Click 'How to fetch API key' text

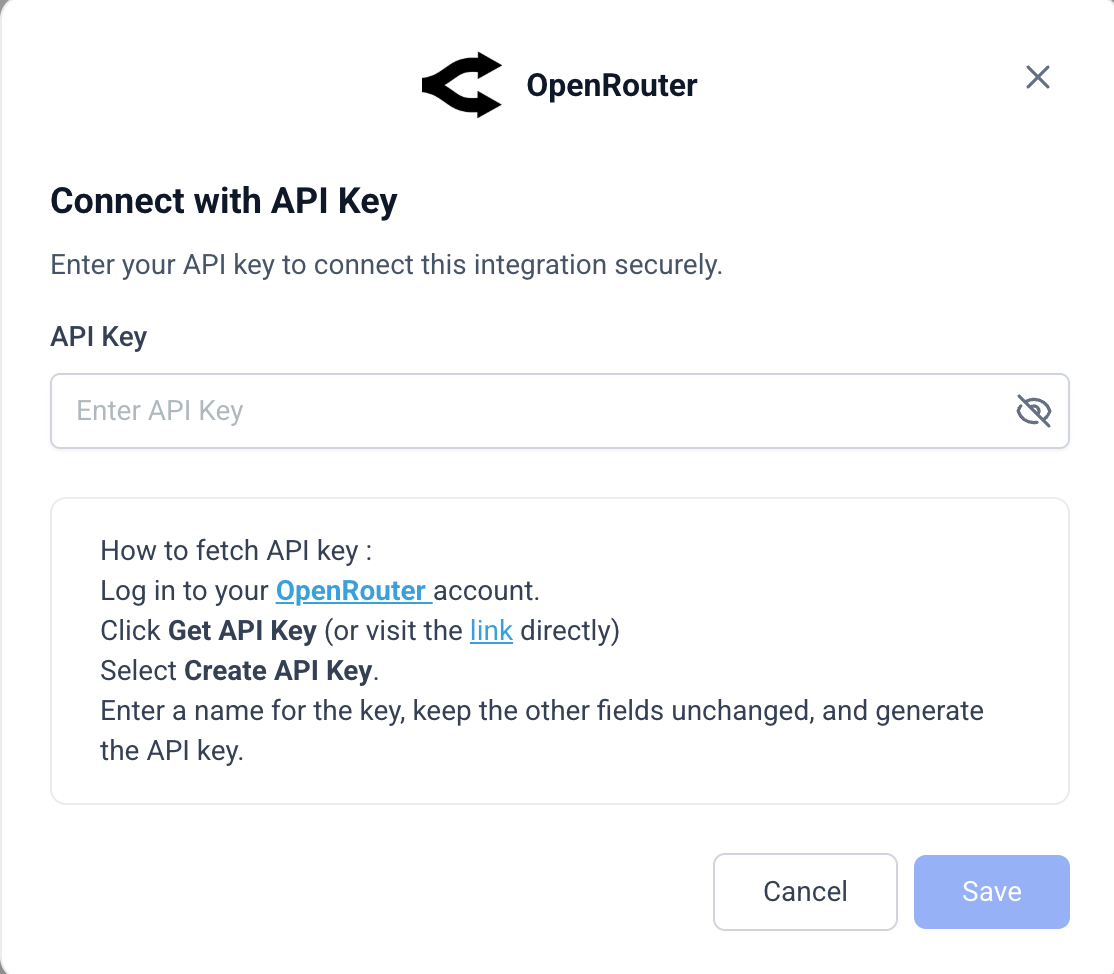(x=236, y=551)
